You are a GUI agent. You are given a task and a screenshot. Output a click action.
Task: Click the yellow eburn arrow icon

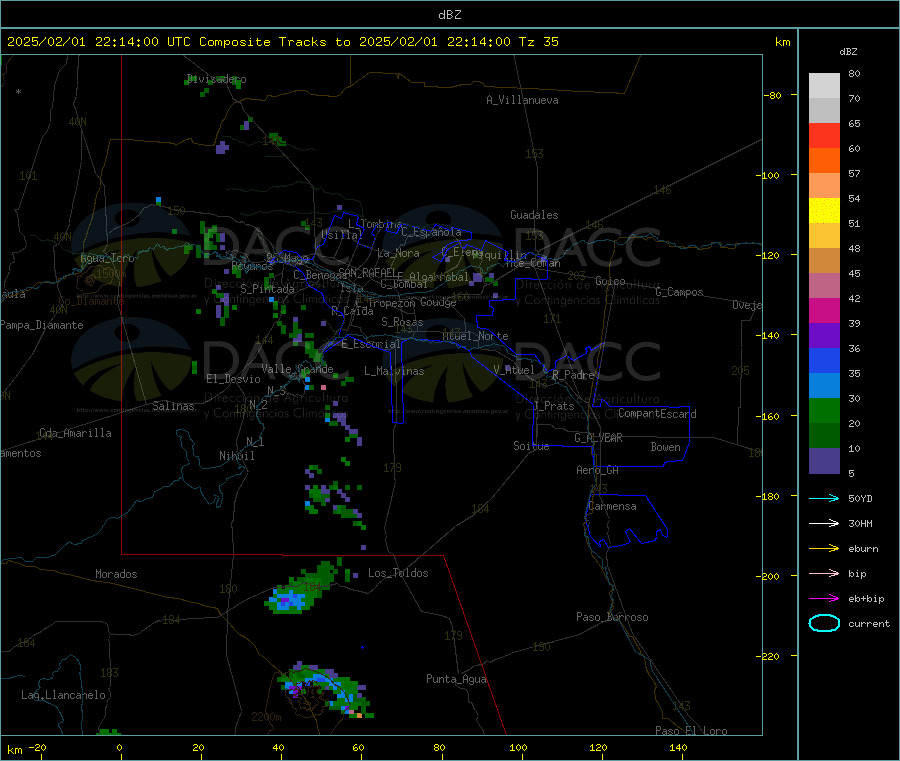click(x=824, y=549)
